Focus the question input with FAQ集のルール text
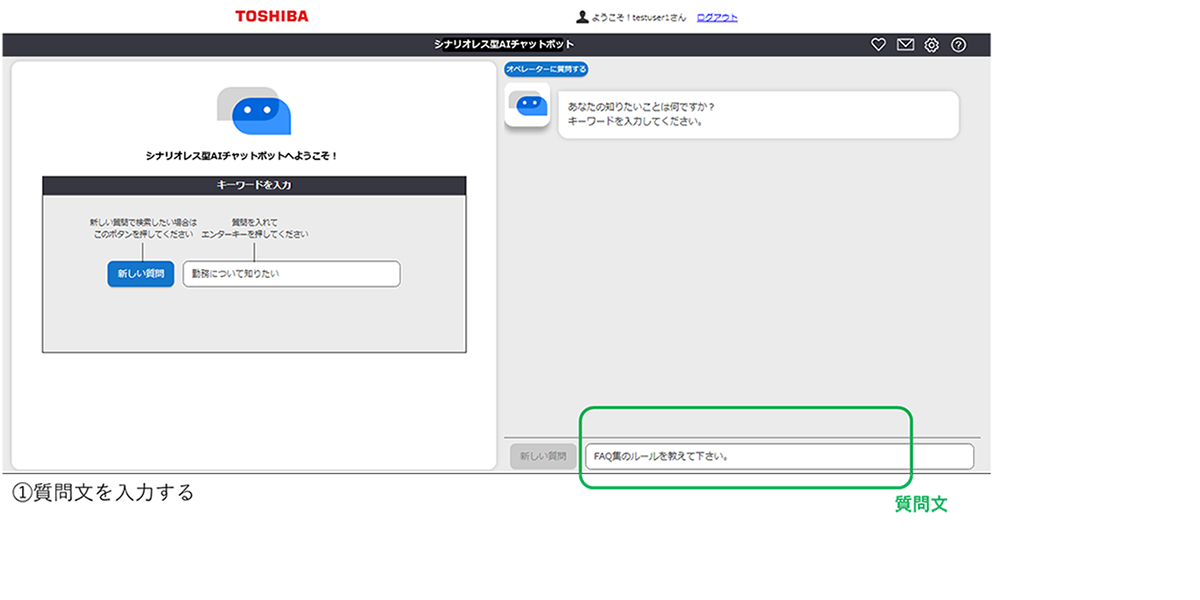 [779, 456]
